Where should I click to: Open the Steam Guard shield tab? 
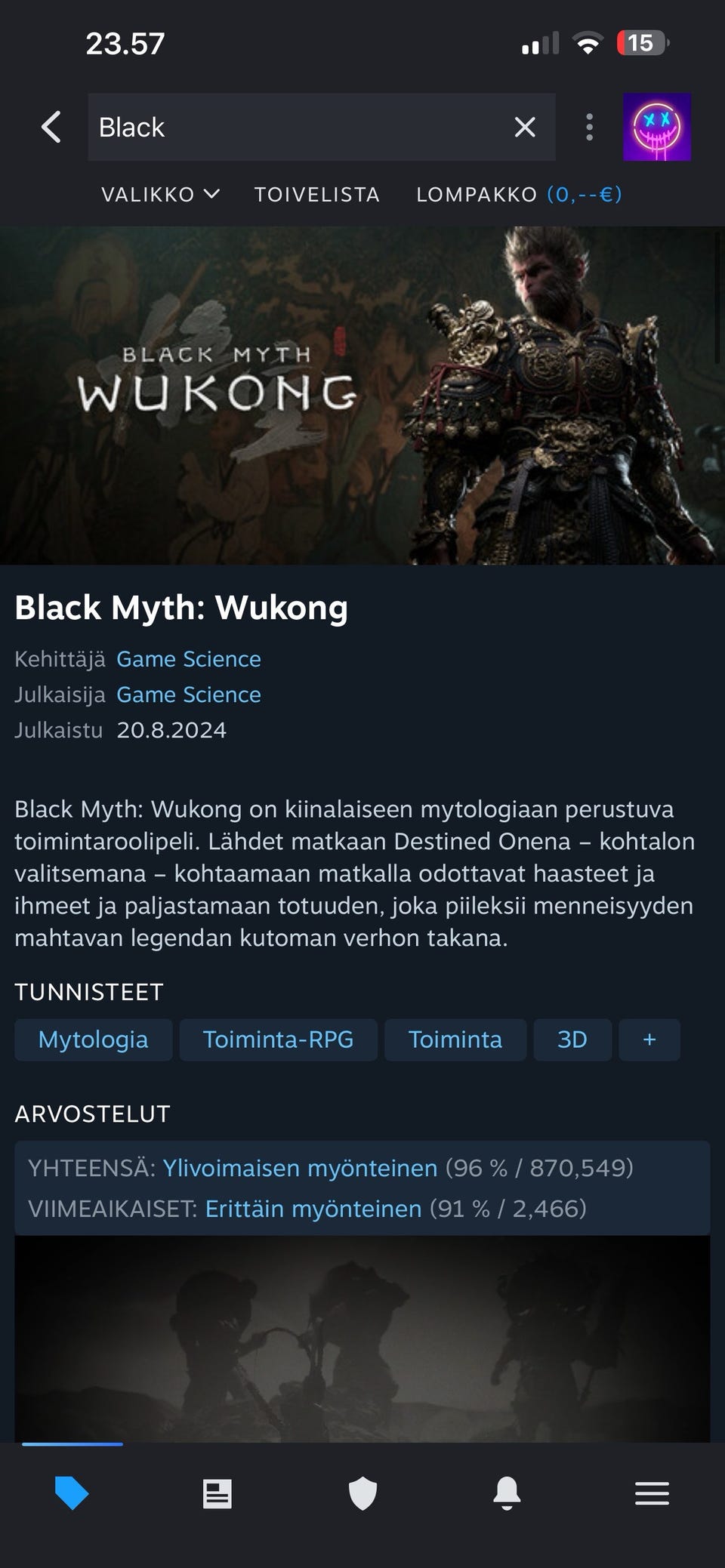362,1493
